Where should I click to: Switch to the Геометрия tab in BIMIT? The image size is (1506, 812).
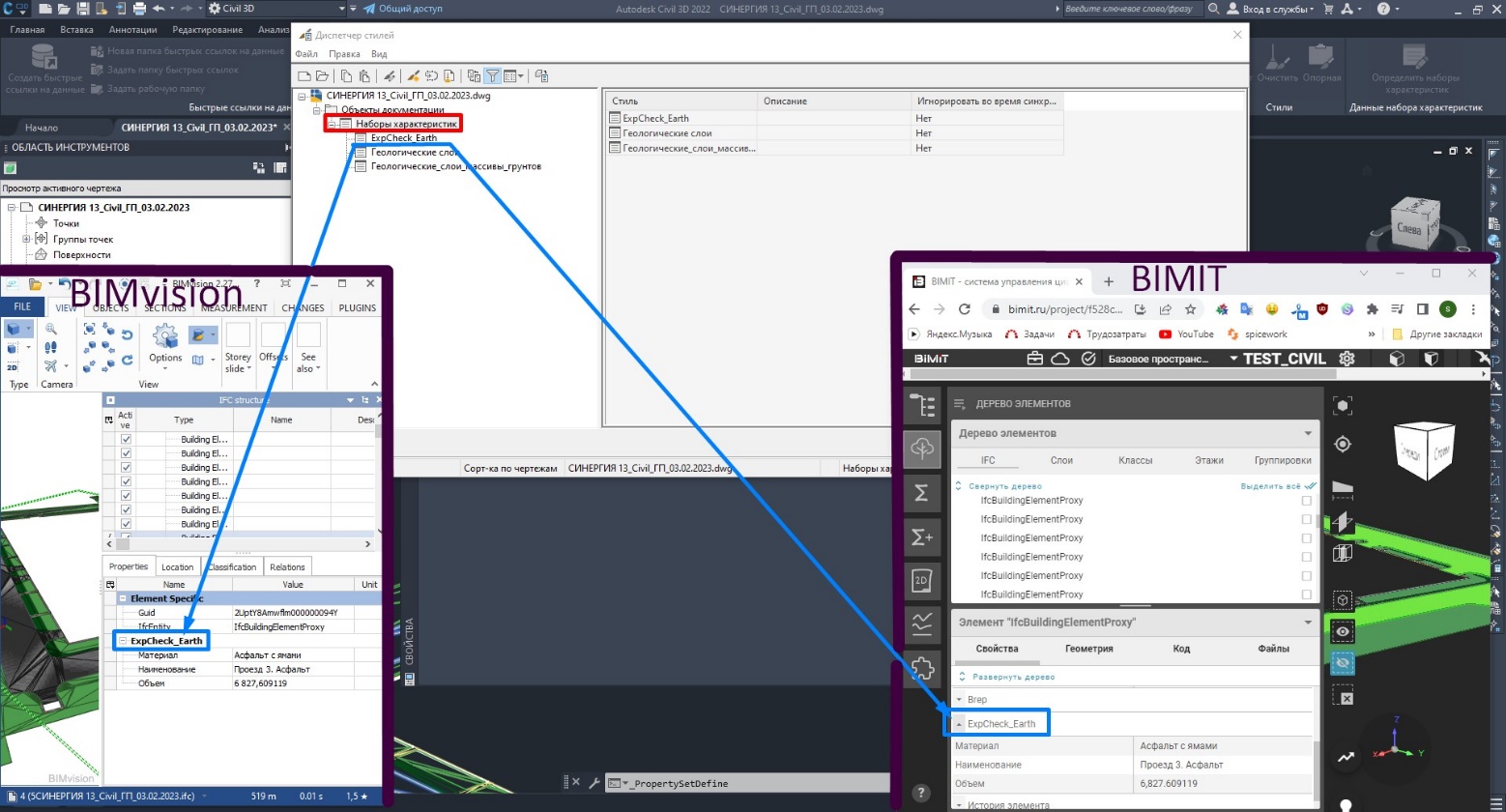[x=1088, y=649]
